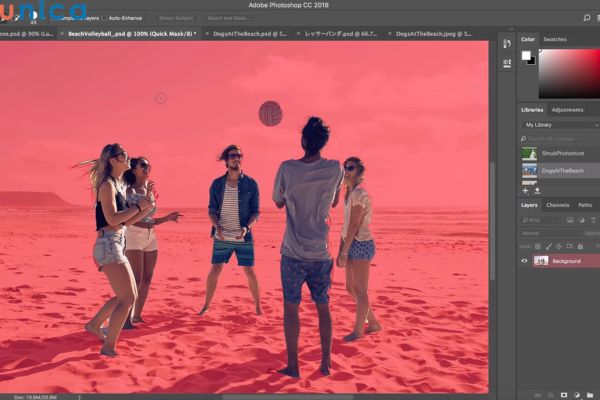Screen dimensions: 600x400
Task: Switch to the DogsAtTheBeach.jpeg document tab
Action: (424, 33)
